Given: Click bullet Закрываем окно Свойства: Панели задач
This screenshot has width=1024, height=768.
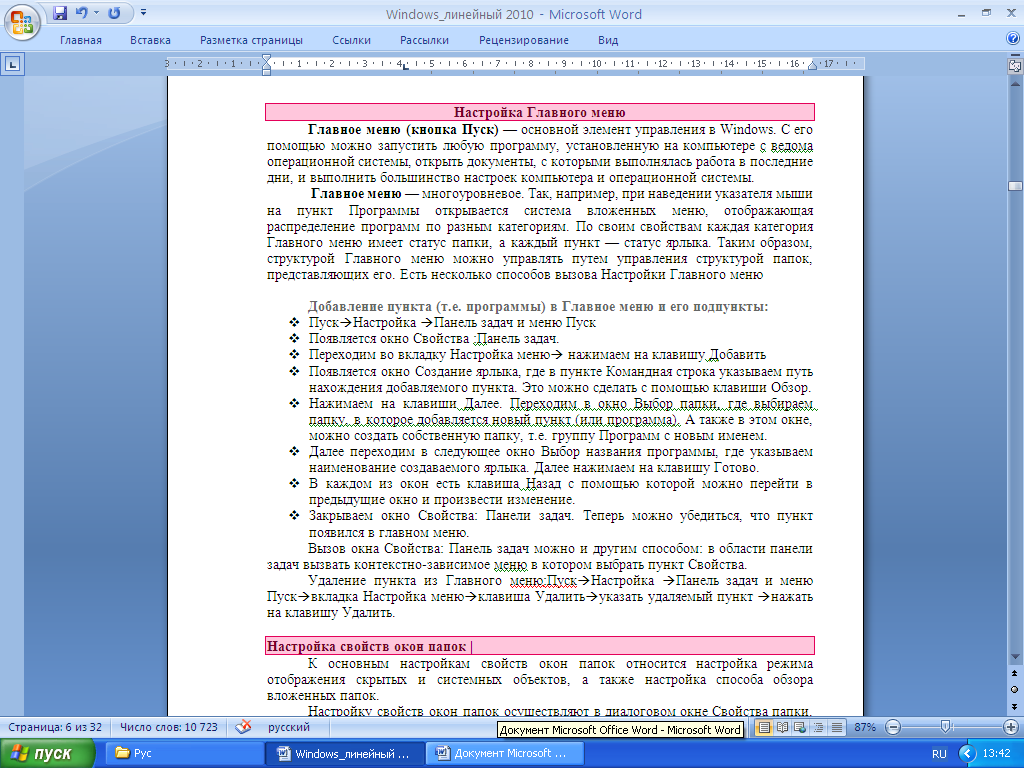Looking at the screenshot, I should [560, 524].
